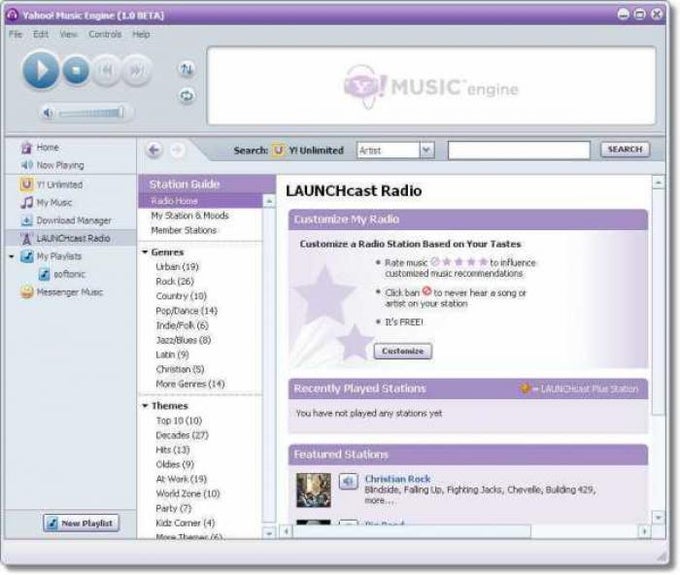Select World Zone (10) theme
This screenshot has width=680, height=575.
coord(188,494)
